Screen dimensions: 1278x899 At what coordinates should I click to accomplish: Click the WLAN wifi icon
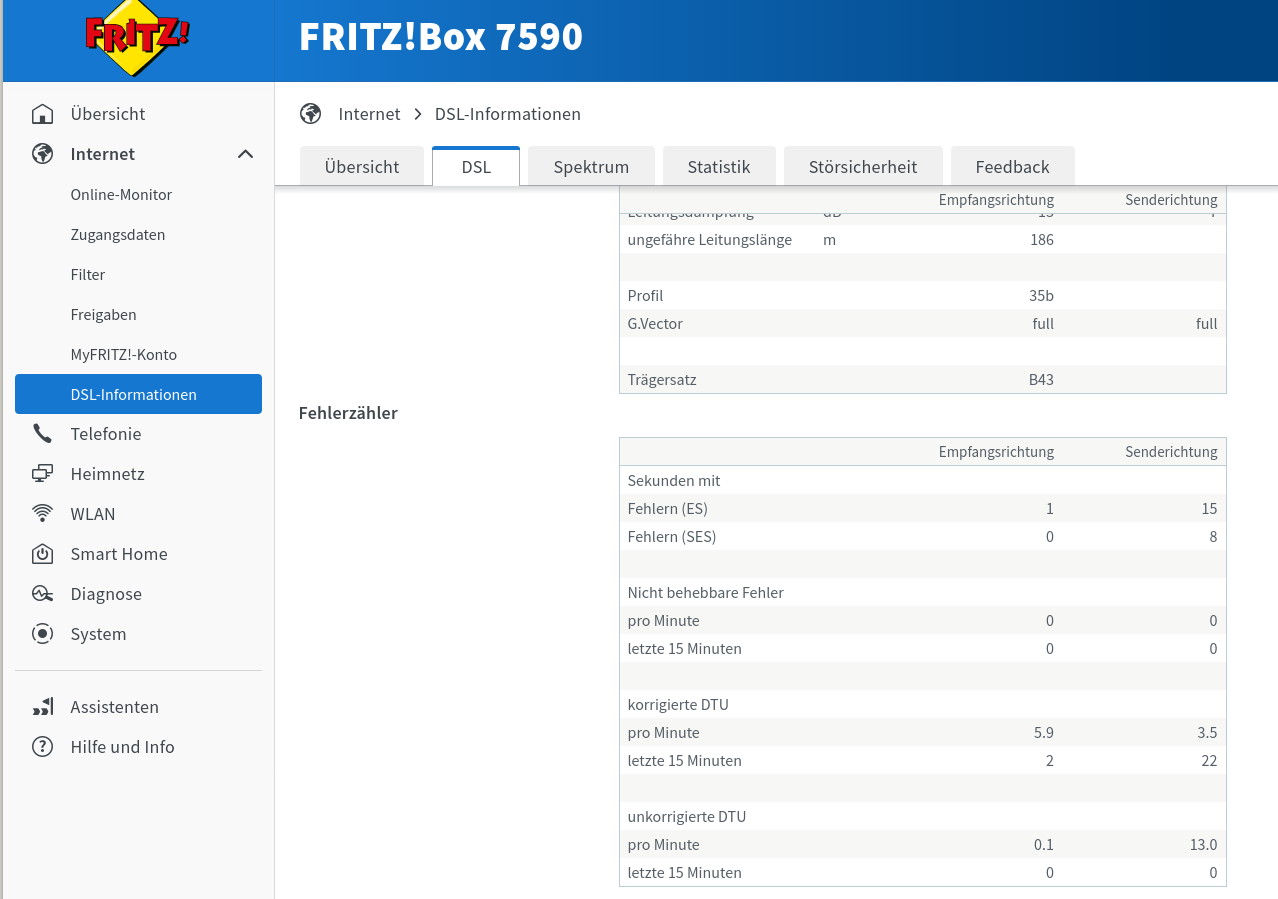point(42,514)
